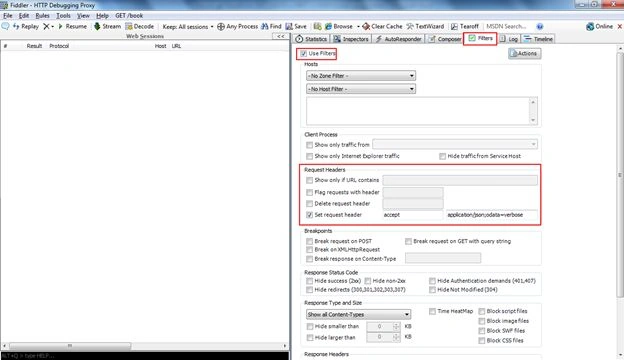The image size is (624, 360).
Task: Open the TextWizard tool
Action: pos(425,26)
